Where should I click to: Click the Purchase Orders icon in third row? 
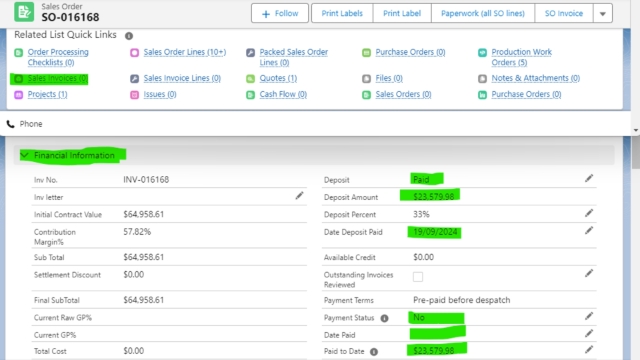click(482, 95)
